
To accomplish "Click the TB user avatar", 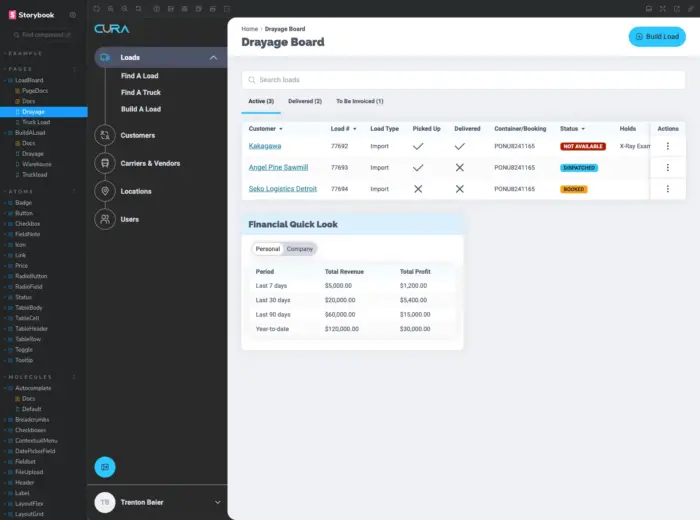I will pyautogui.click(x=105, y=502).
